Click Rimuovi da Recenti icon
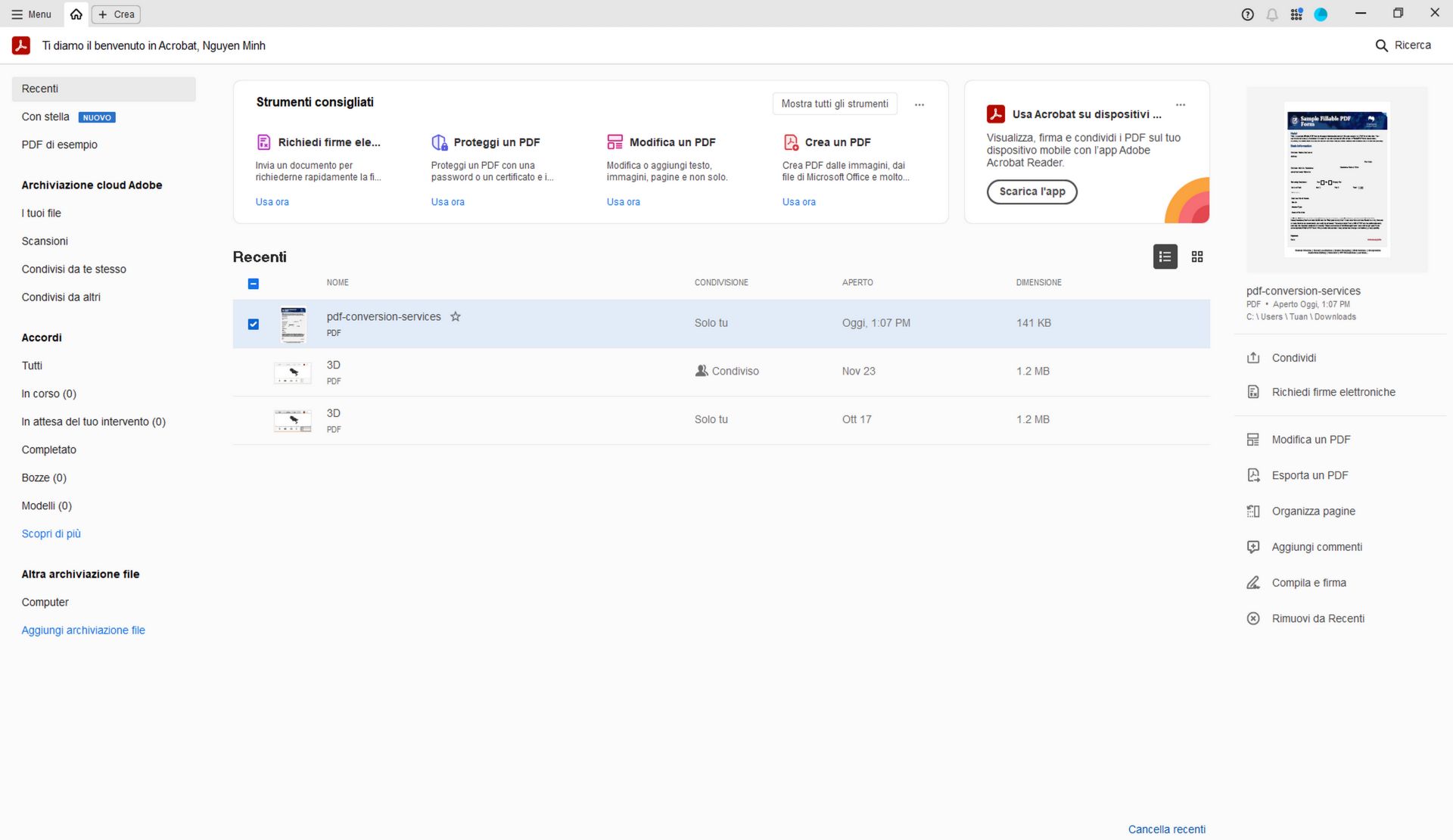1453x840 pixels. point(1253,619)
